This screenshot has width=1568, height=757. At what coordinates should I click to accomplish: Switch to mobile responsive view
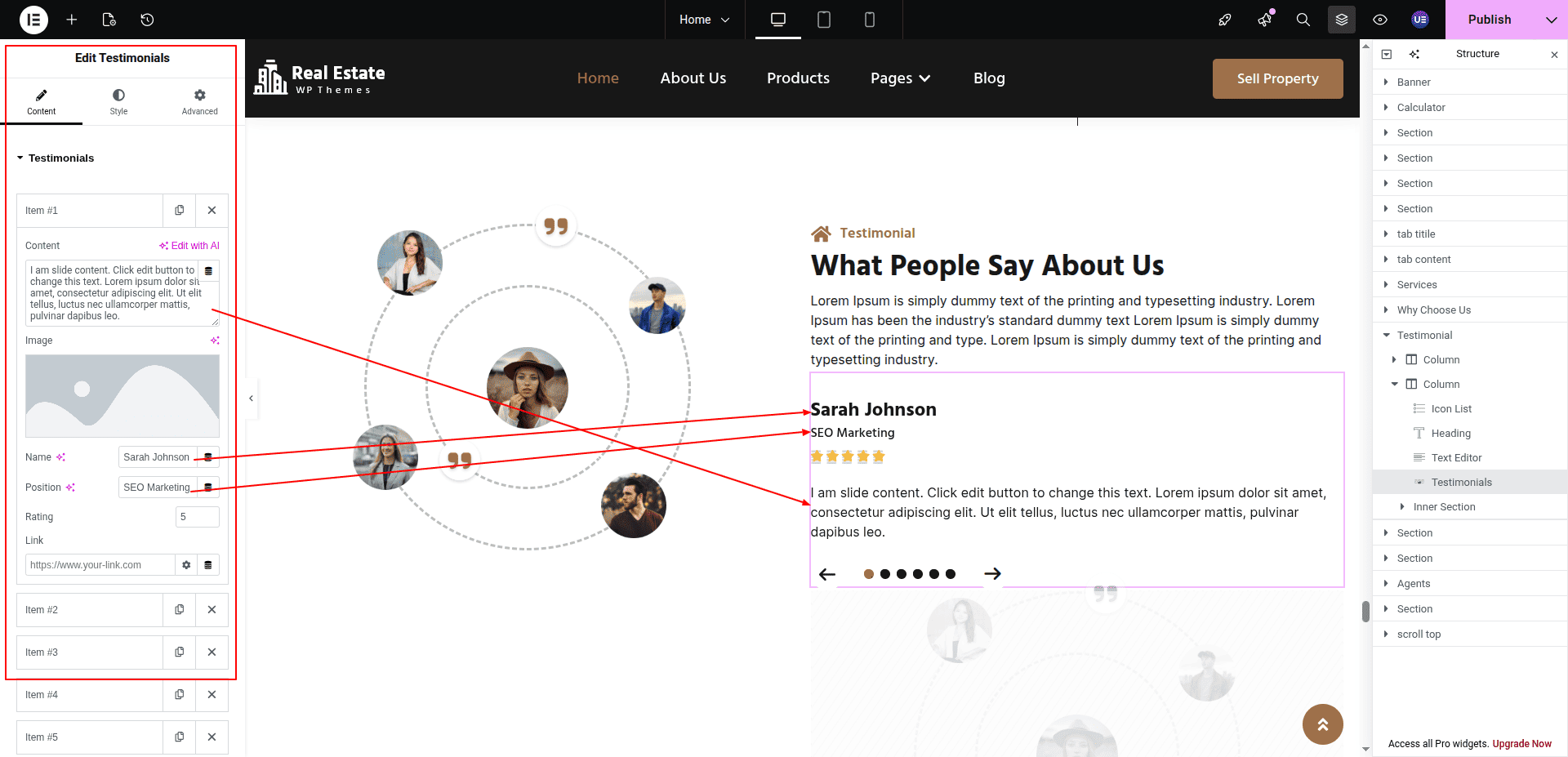869,20
